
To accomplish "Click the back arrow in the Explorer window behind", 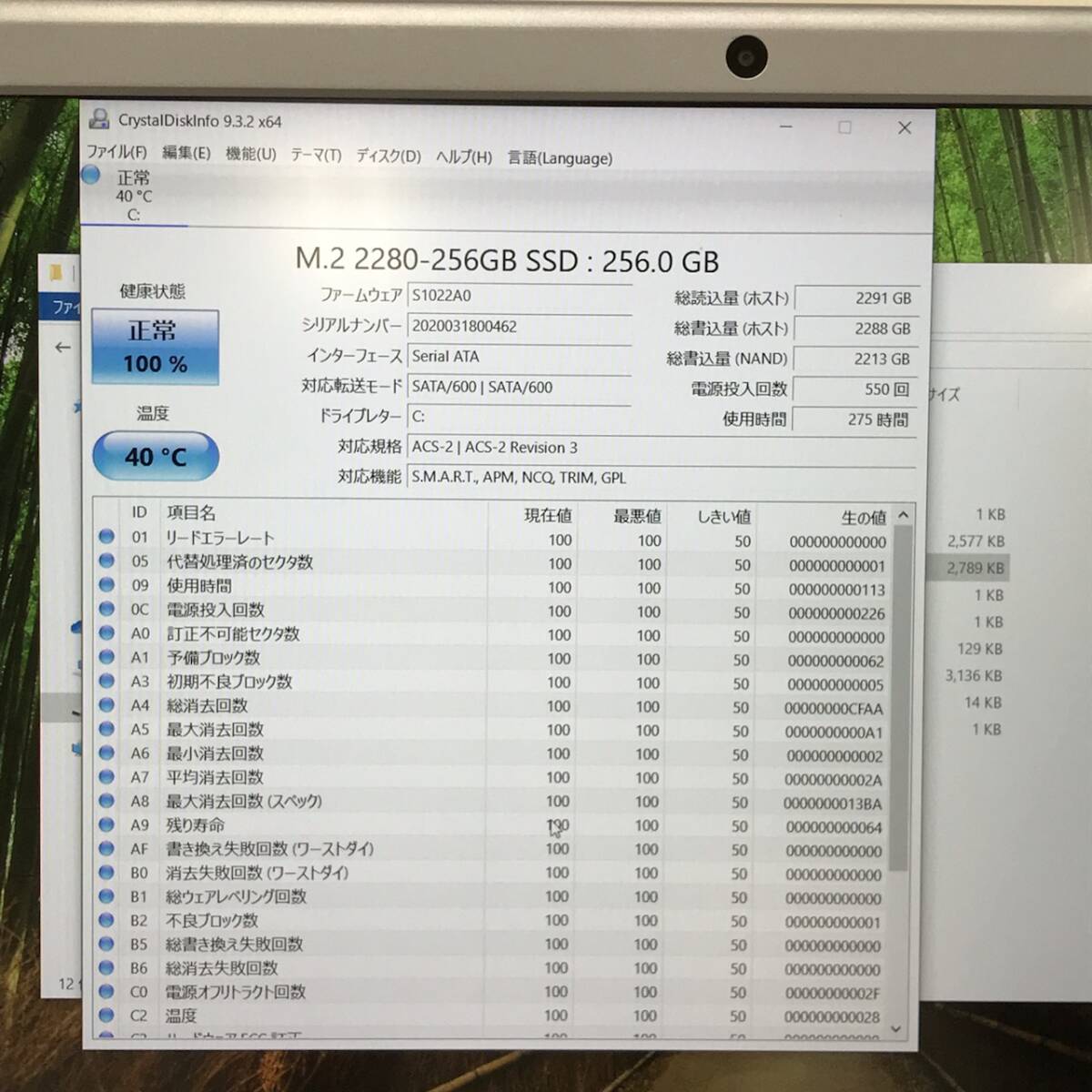I will pyautogui.click(x=62, y=347).
